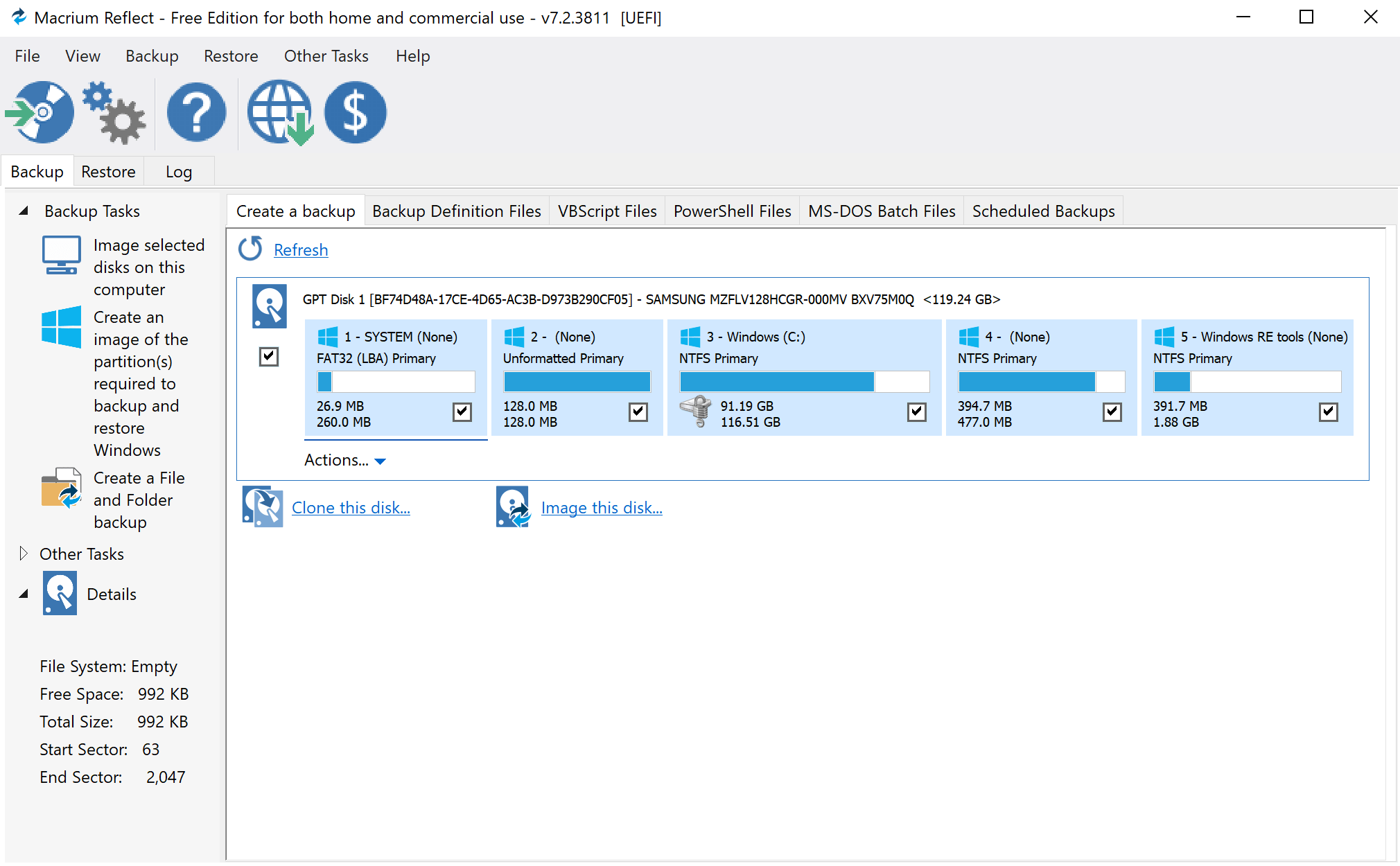The image size is (1400, 866).
Task: Click the Help question mark icon
Action: (x=196, y=113)
